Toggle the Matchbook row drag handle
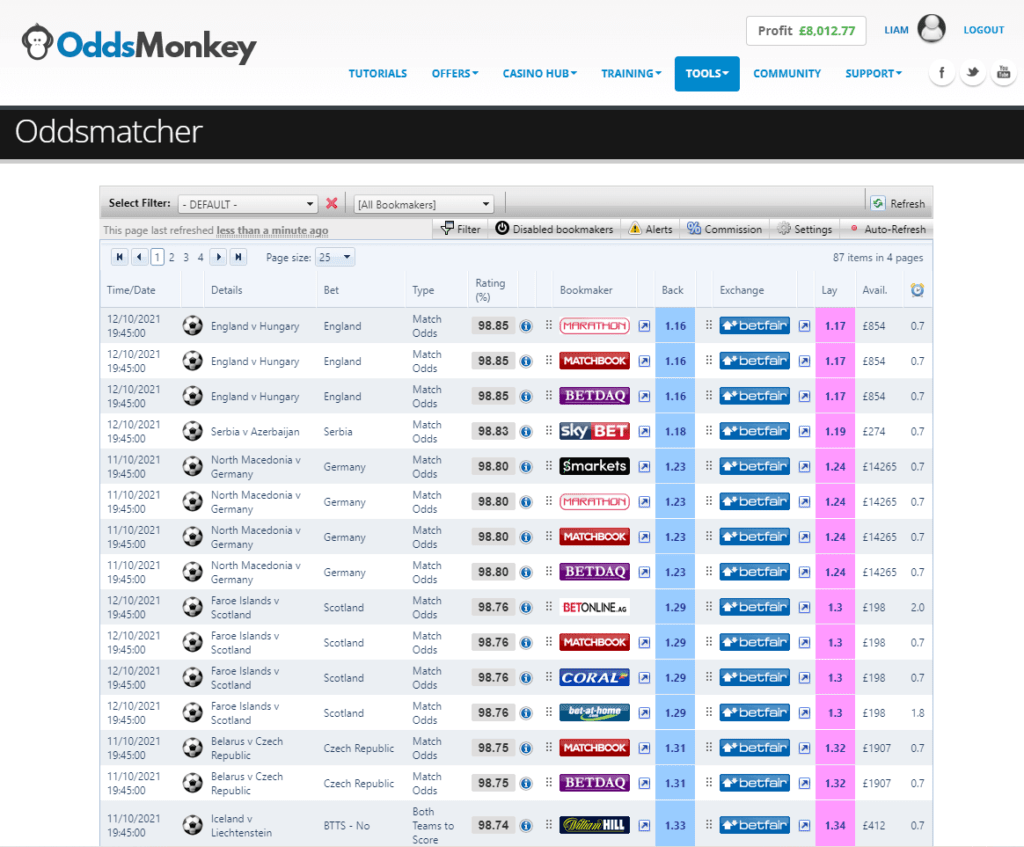1024x847 pixels. pyautogui.click(x=551, y=361)
